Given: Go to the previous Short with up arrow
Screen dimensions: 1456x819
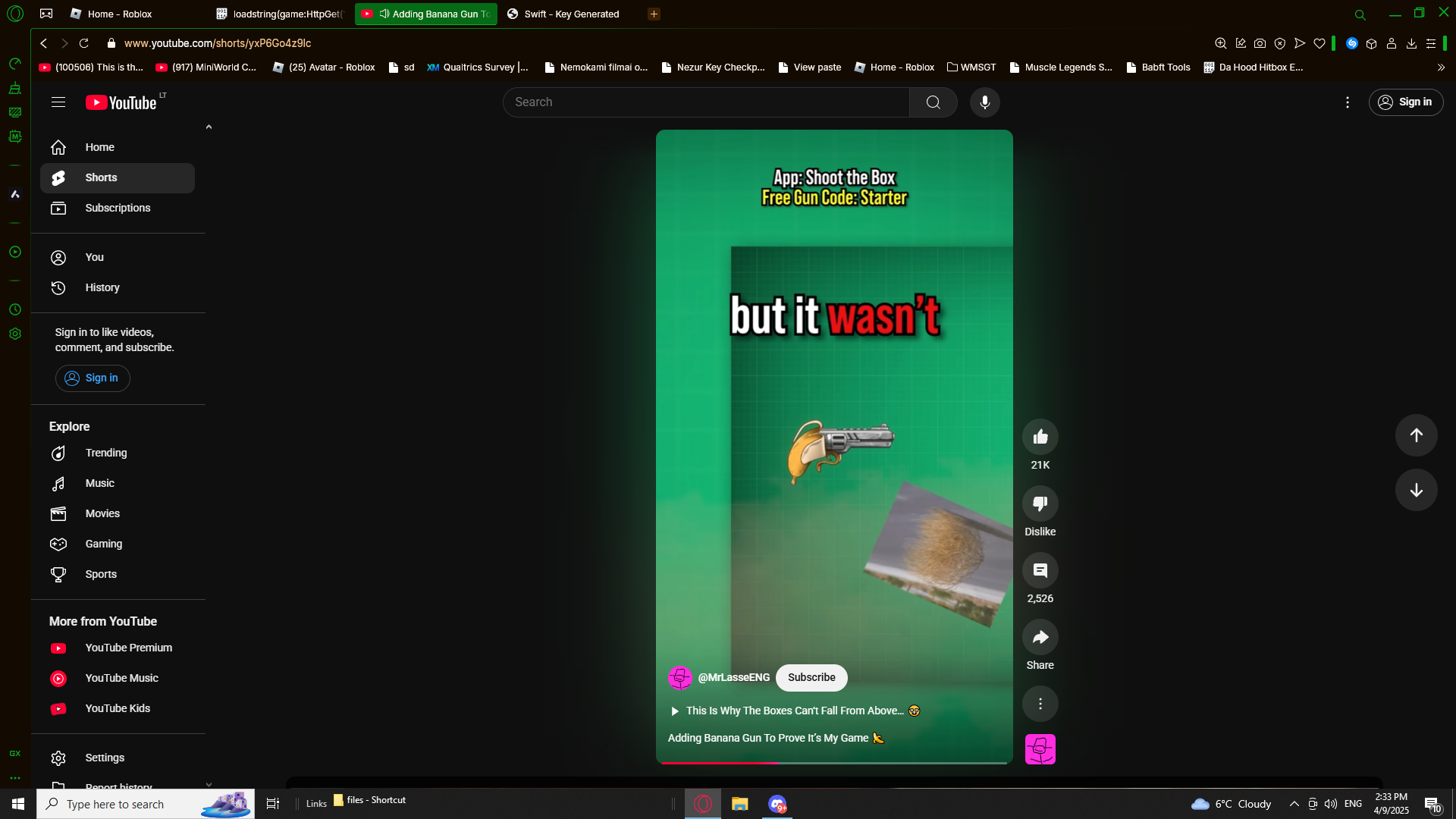Looking at the screenshot, I should pyautogui.click(x=1417, y=435).
